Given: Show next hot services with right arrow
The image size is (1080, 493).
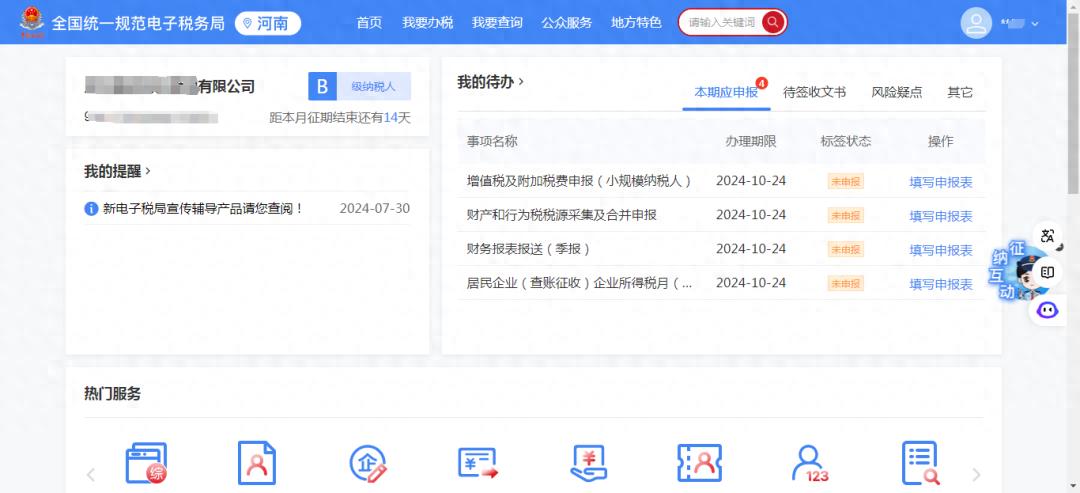Looking at the screenshot, I should coord(976,474).
